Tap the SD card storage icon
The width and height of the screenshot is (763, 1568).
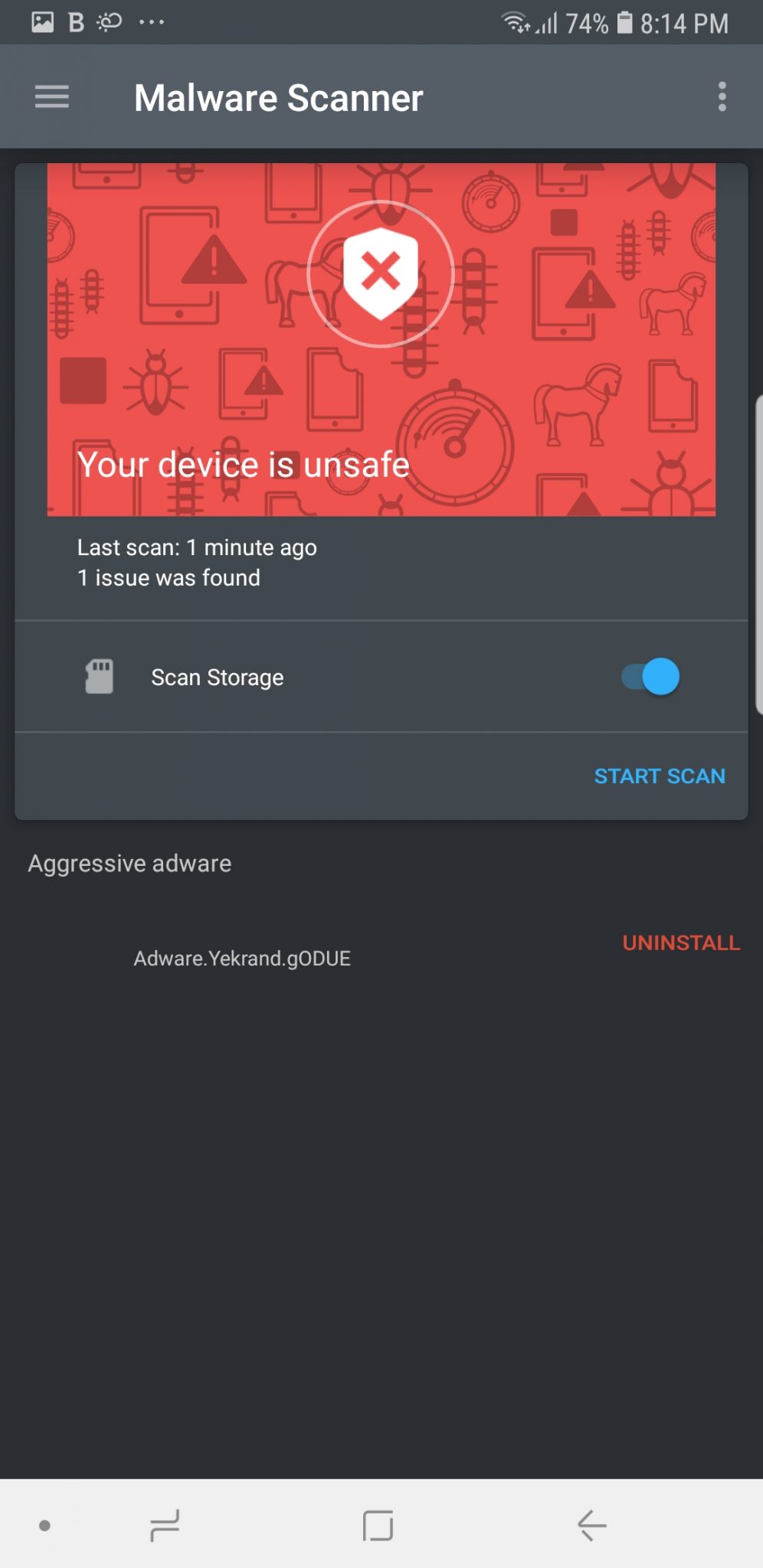click(x=99, y=677)
